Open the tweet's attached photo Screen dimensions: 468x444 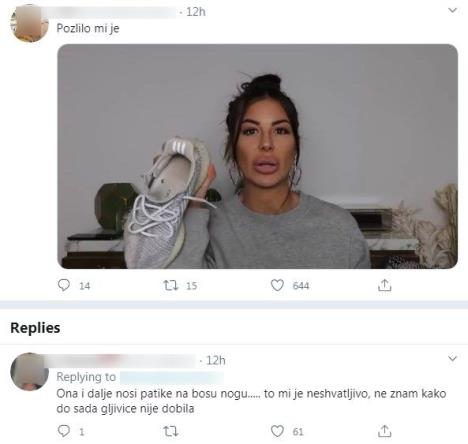click(x=257, y=156)
